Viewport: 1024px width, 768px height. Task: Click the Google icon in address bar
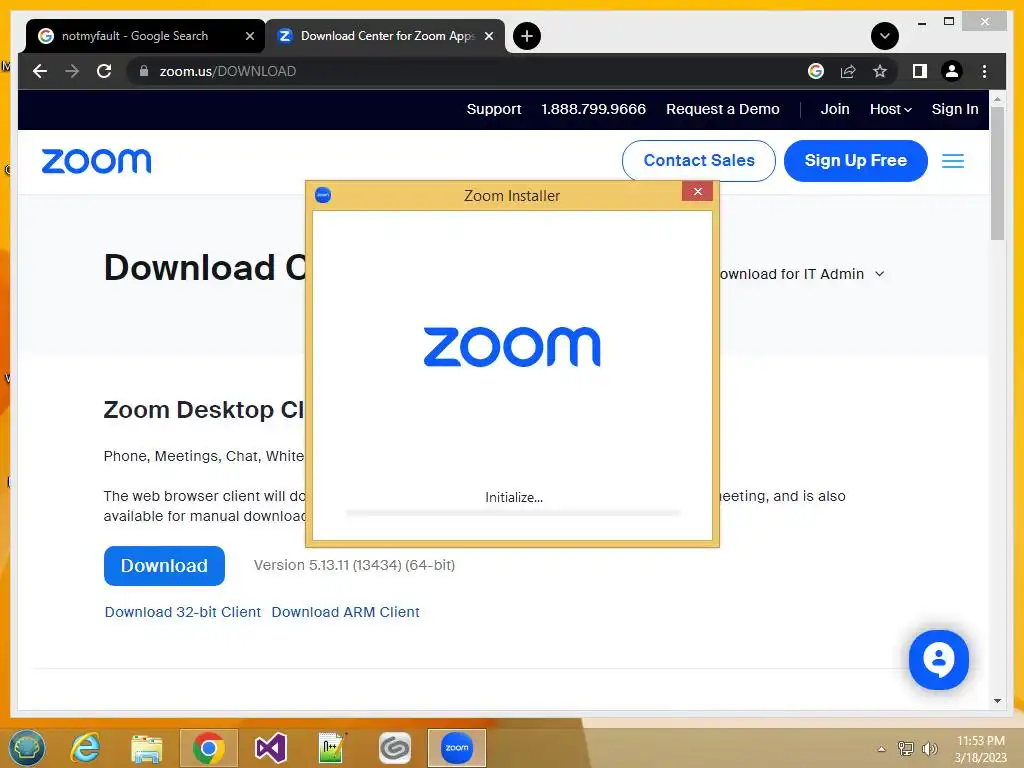point(816,71)
